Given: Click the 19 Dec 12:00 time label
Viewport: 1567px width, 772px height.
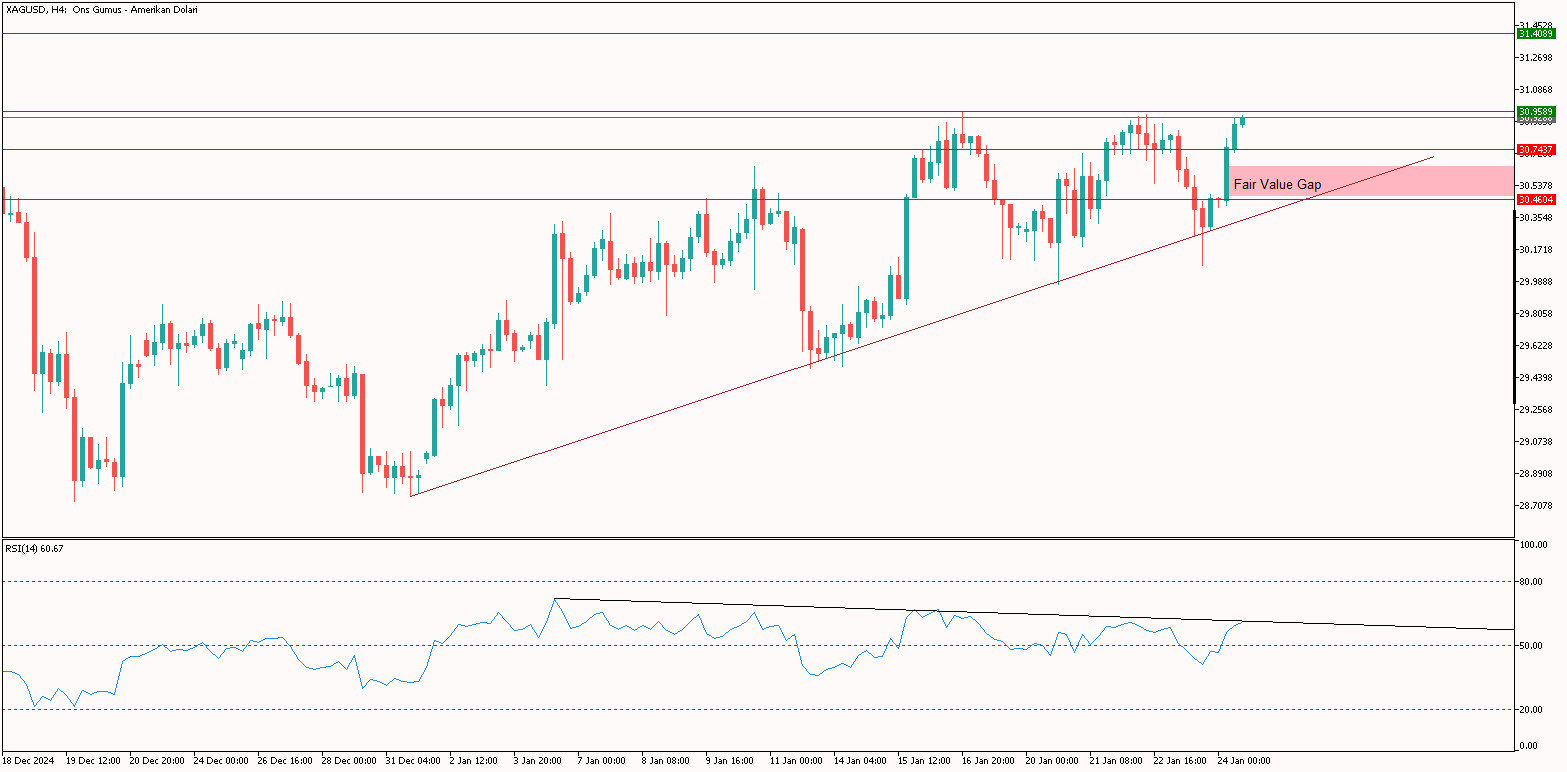Looking at the screenshot, I should tap(94, 760).
